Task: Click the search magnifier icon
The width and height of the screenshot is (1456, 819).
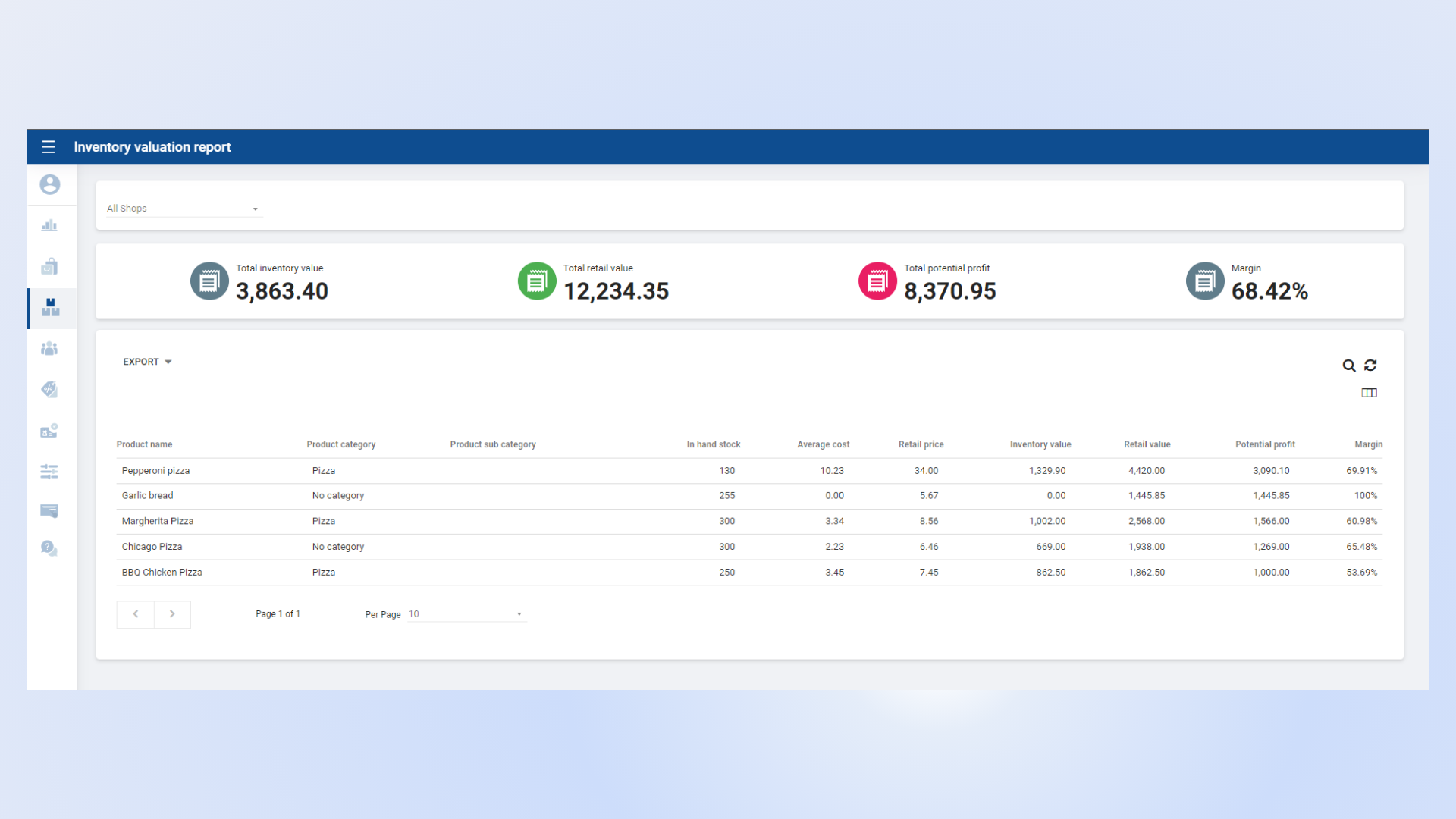Action: [x=1349, y=366]
